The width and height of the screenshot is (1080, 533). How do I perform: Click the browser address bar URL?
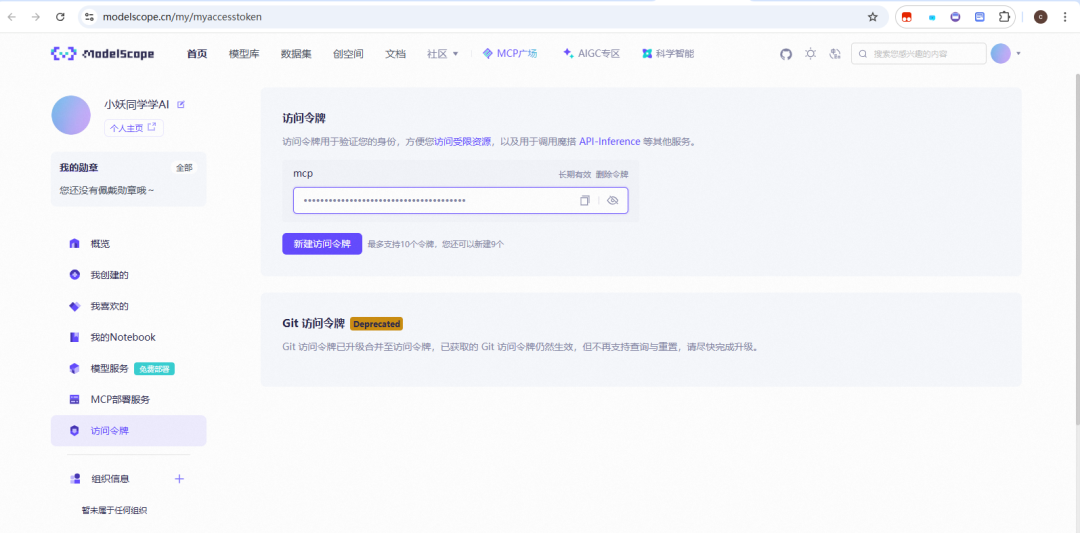coord(182,17)
